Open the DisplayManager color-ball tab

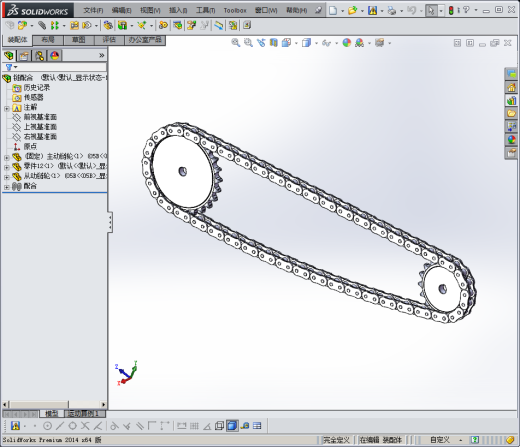[55, 56]
